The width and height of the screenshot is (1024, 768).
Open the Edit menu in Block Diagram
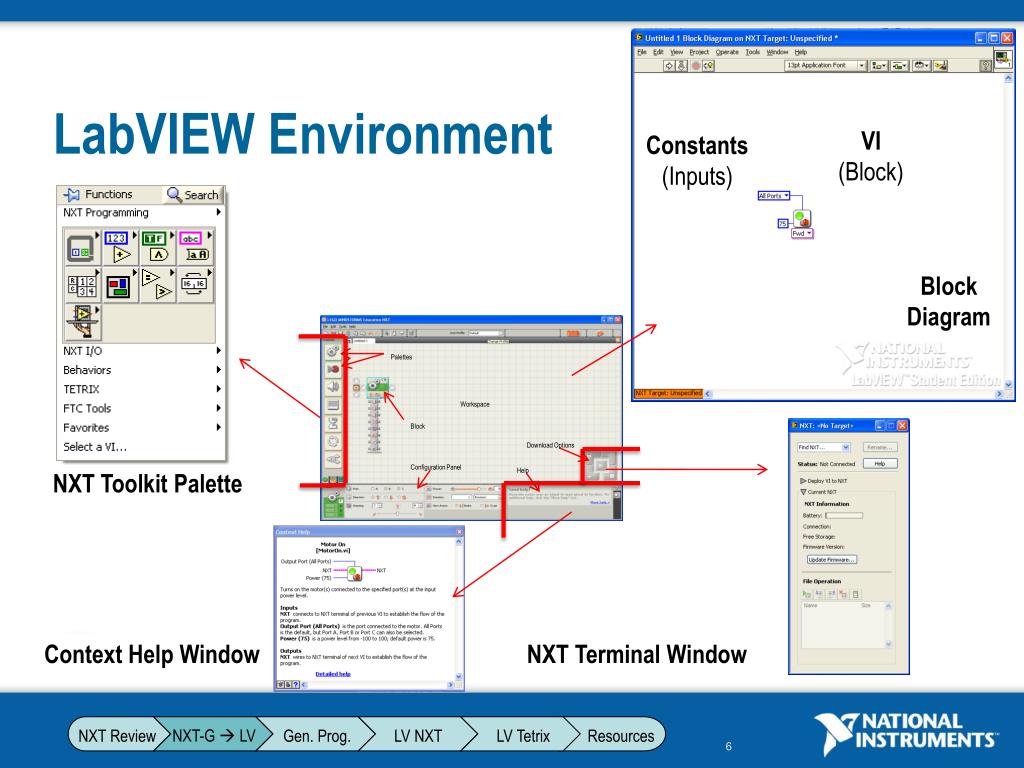point(658,52)
